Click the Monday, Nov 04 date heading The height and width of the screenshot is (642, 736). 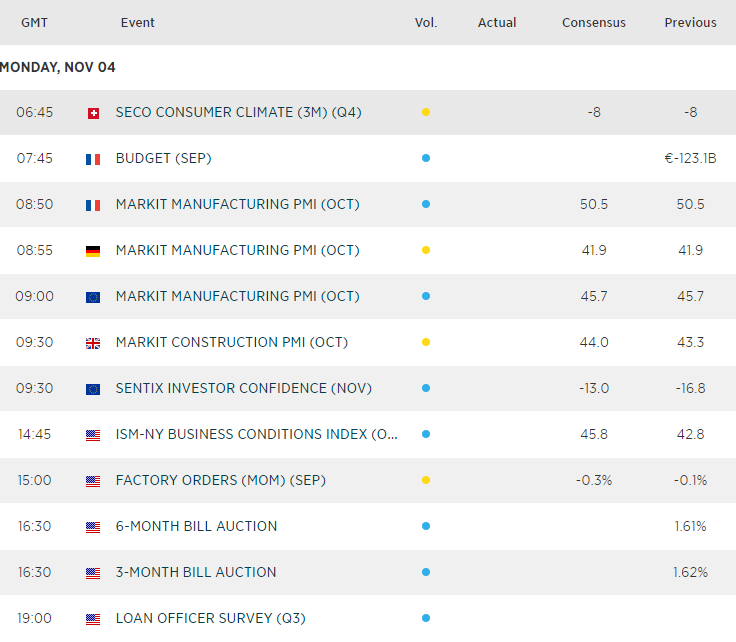tap(58, 68)
